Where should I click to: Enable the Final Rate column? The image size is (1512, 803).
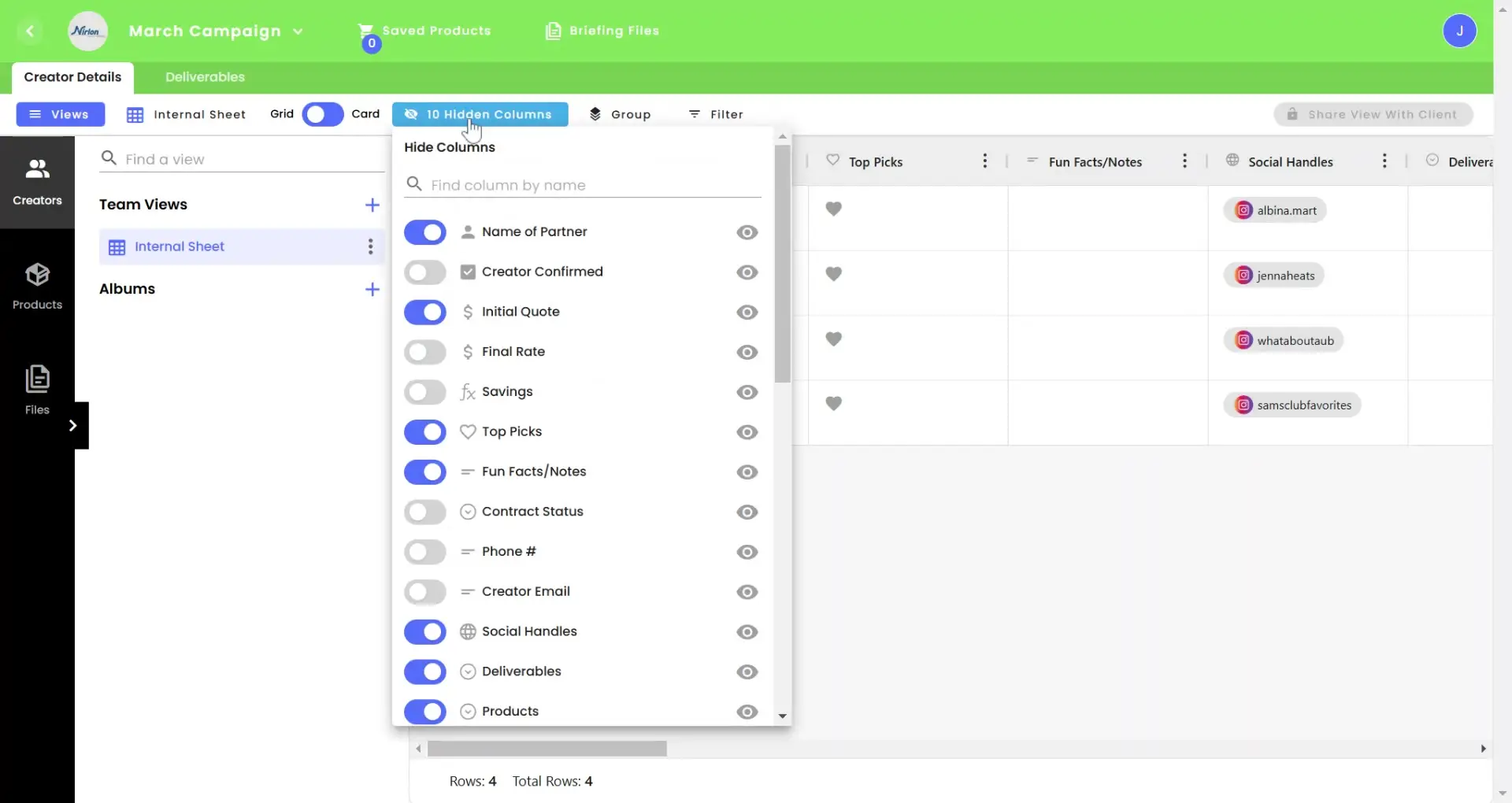coord(424,352)
